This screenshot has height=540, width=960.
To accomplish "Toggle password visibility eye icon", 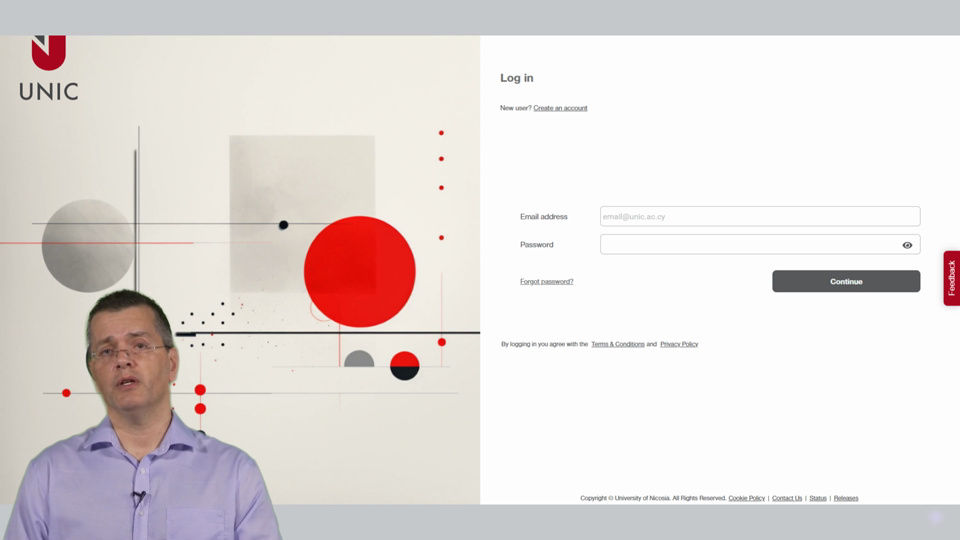I will pos(907,245).
